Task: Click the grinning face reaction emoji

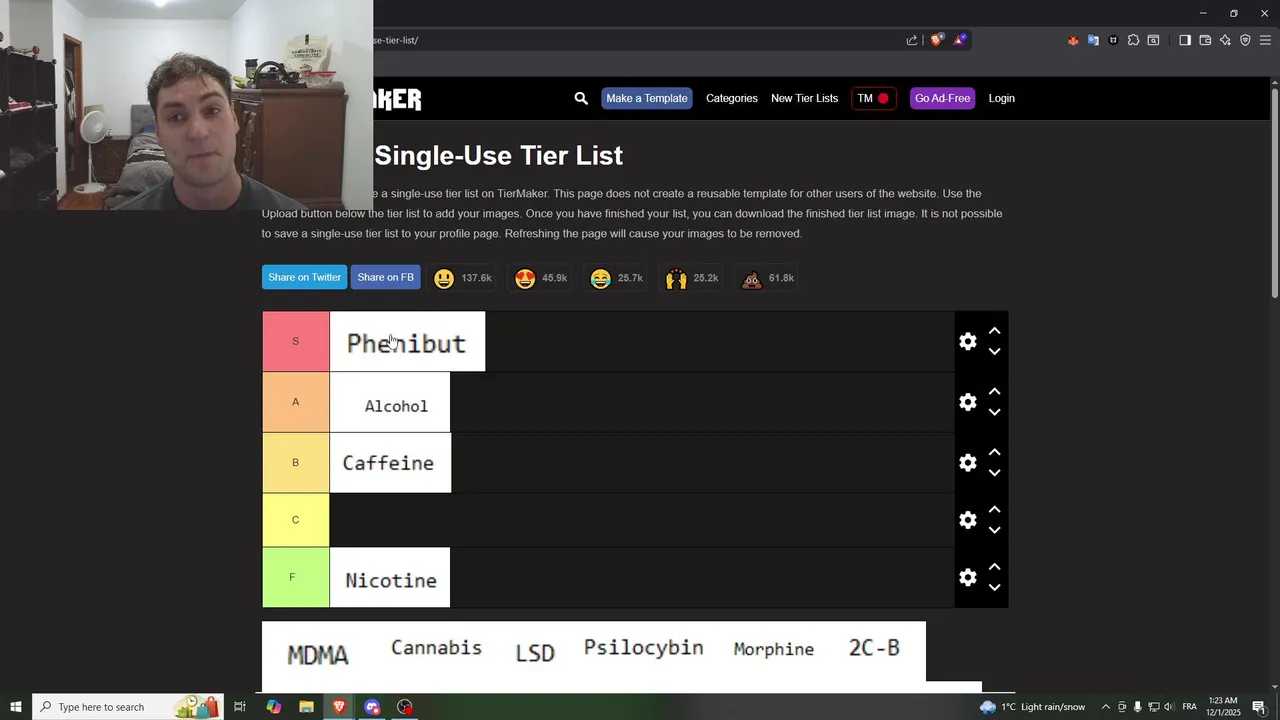Action: coord(444,278)
